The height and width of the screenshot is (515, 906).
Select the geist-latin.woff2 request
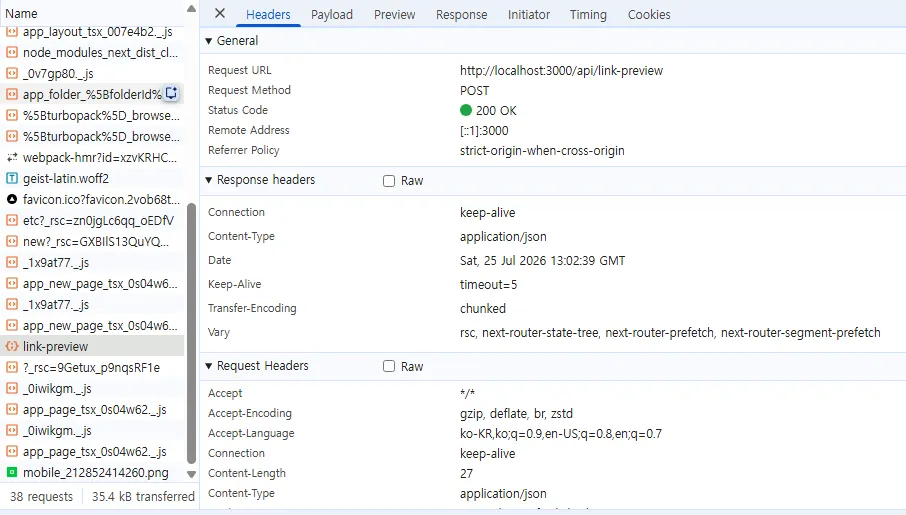[92, 179]
